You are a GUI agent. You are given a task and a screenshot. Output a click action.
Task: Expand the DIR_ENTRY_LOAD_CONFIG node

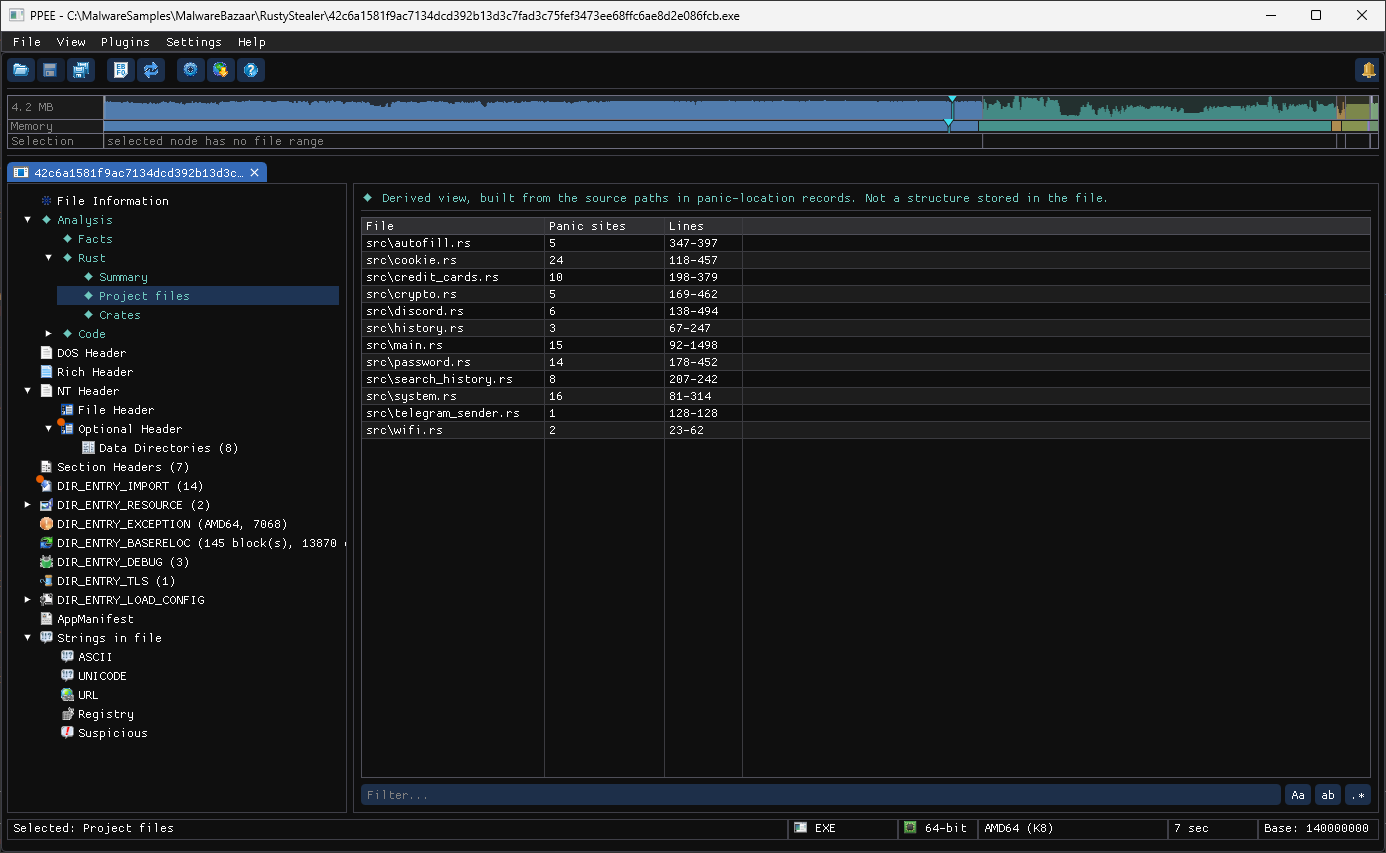tap(28, 600)
